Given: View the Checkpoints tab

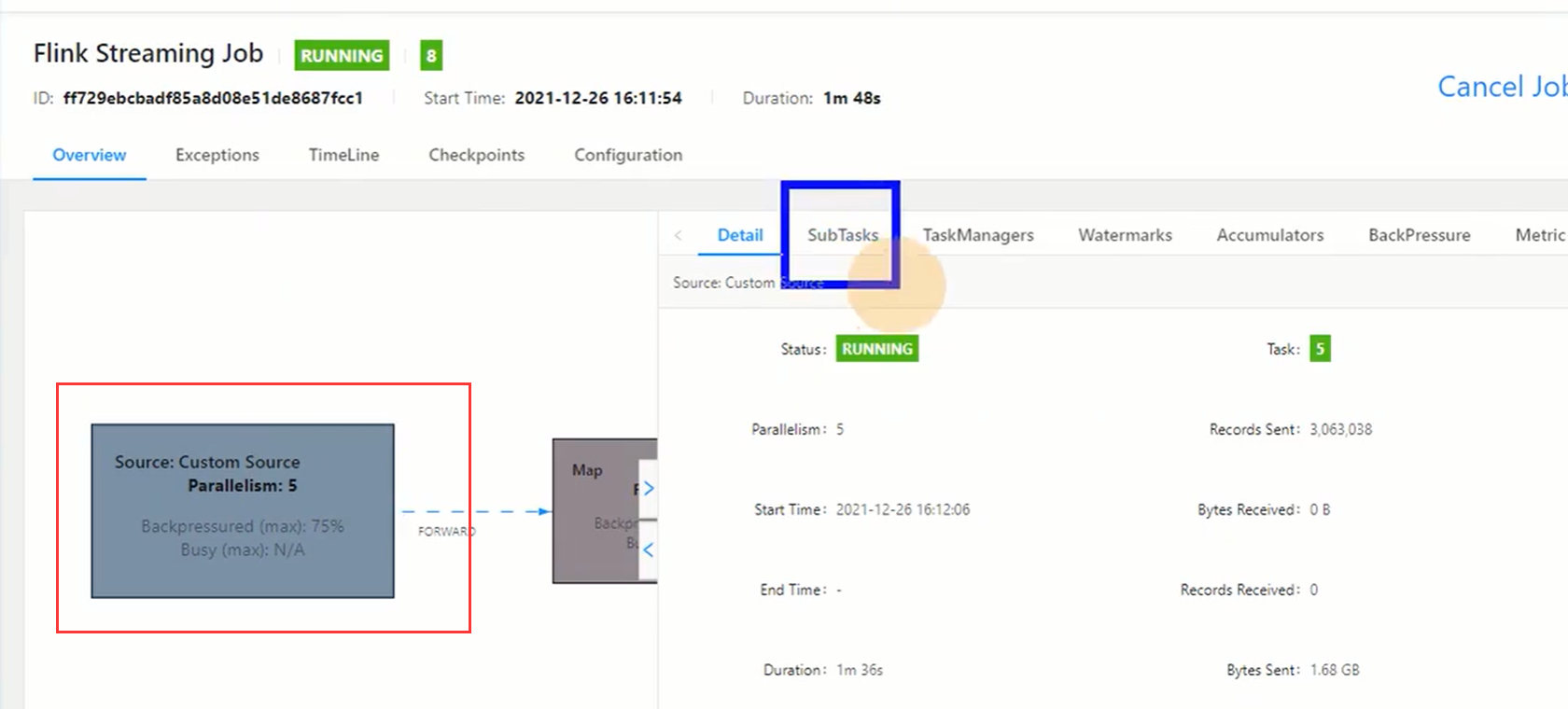Looking at the screenshot, I should click(476, 155).
